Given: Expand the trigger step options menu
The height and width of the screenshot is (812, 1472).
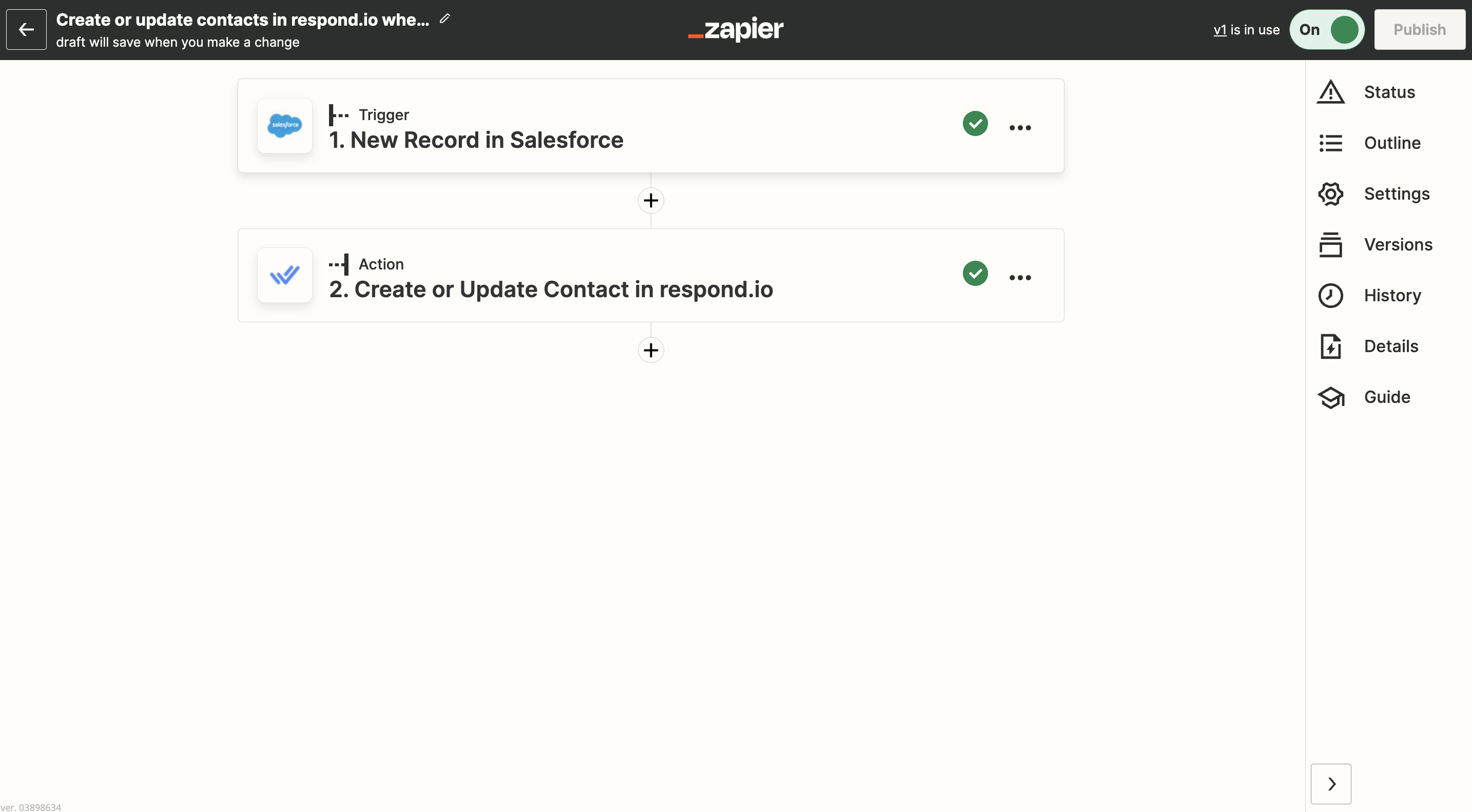Looking at the screenshot, I should pos(1019,125).
